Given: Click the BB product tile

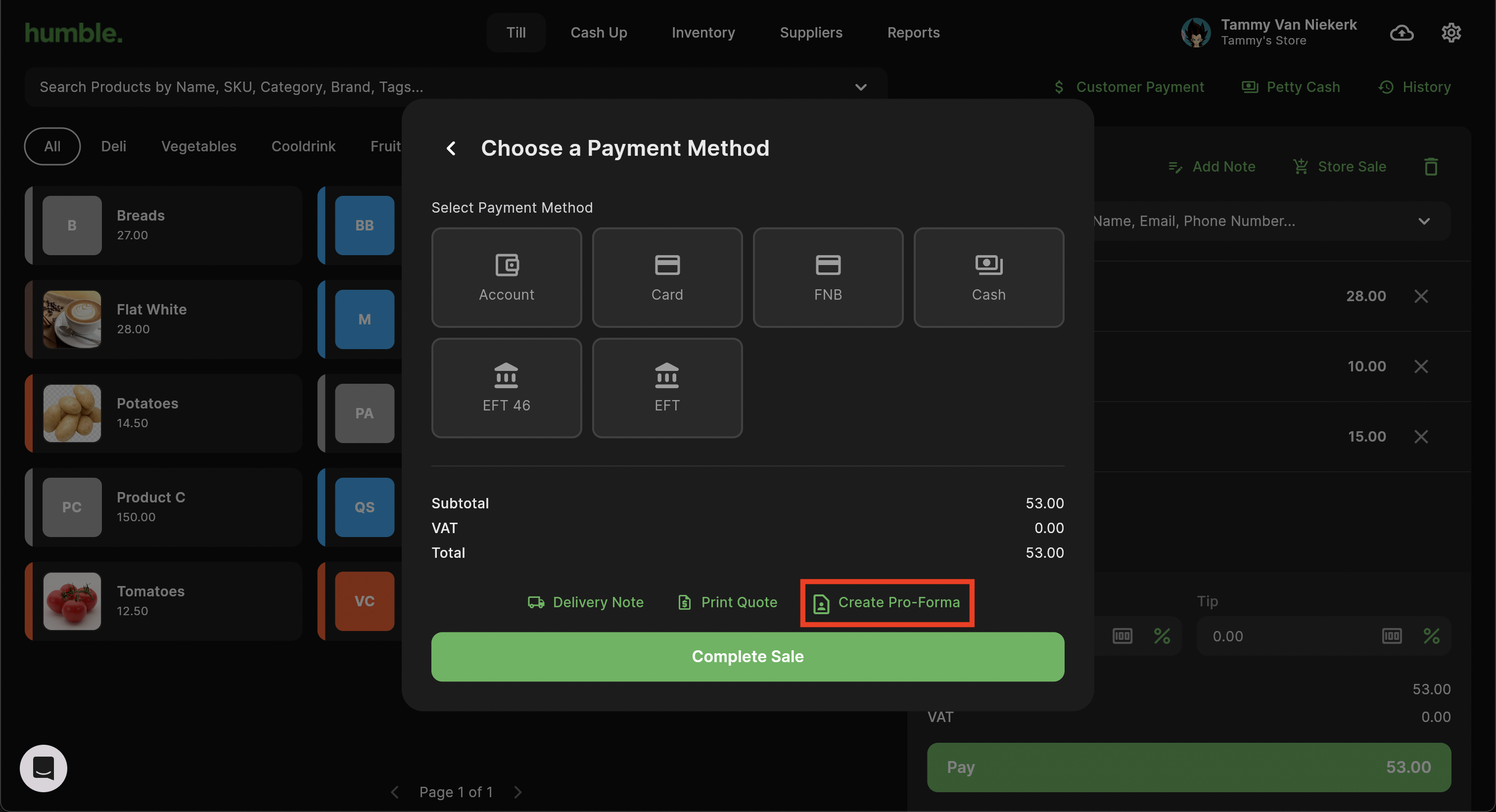Looking at the screenshot, I should pyautogui.click(x=364, y=225).
